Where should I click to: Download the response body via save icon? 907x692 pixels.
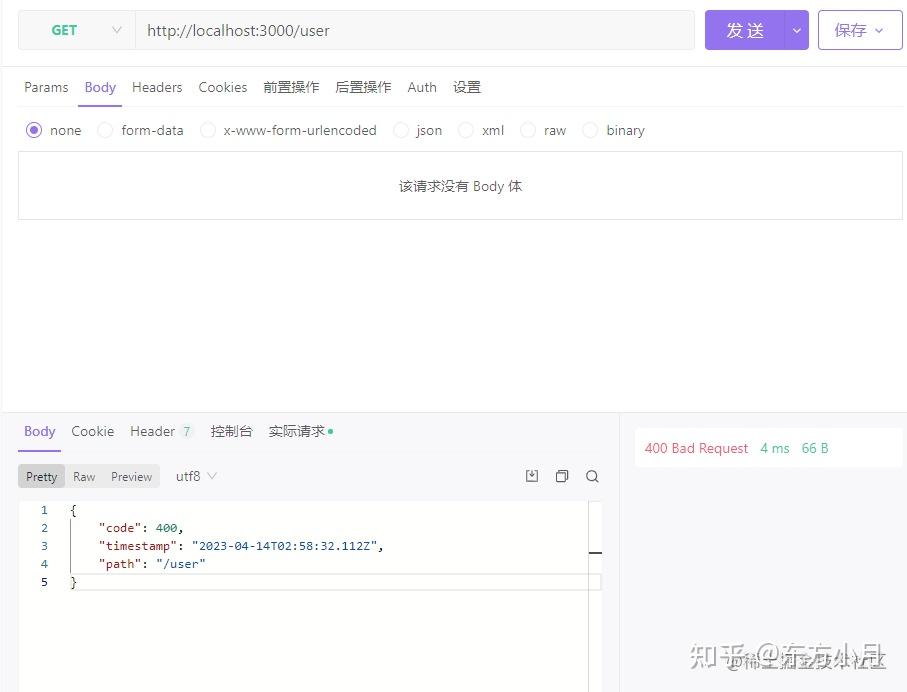532,476
